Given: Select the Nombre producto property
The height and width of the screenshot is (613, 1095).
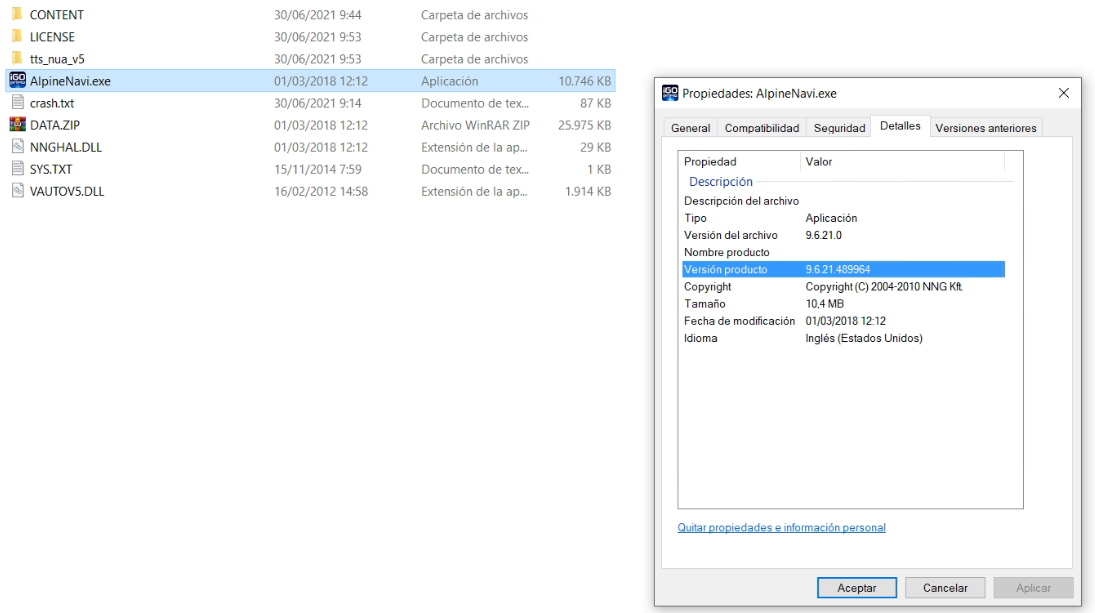Looking at the screenshot, I should 726,252.
